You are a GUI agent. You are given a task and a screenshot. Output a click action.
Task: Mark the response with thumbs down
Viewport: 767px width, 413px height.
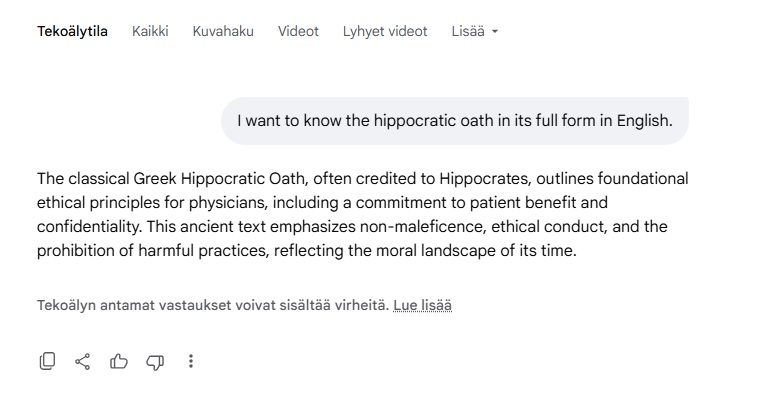(155, 362)
